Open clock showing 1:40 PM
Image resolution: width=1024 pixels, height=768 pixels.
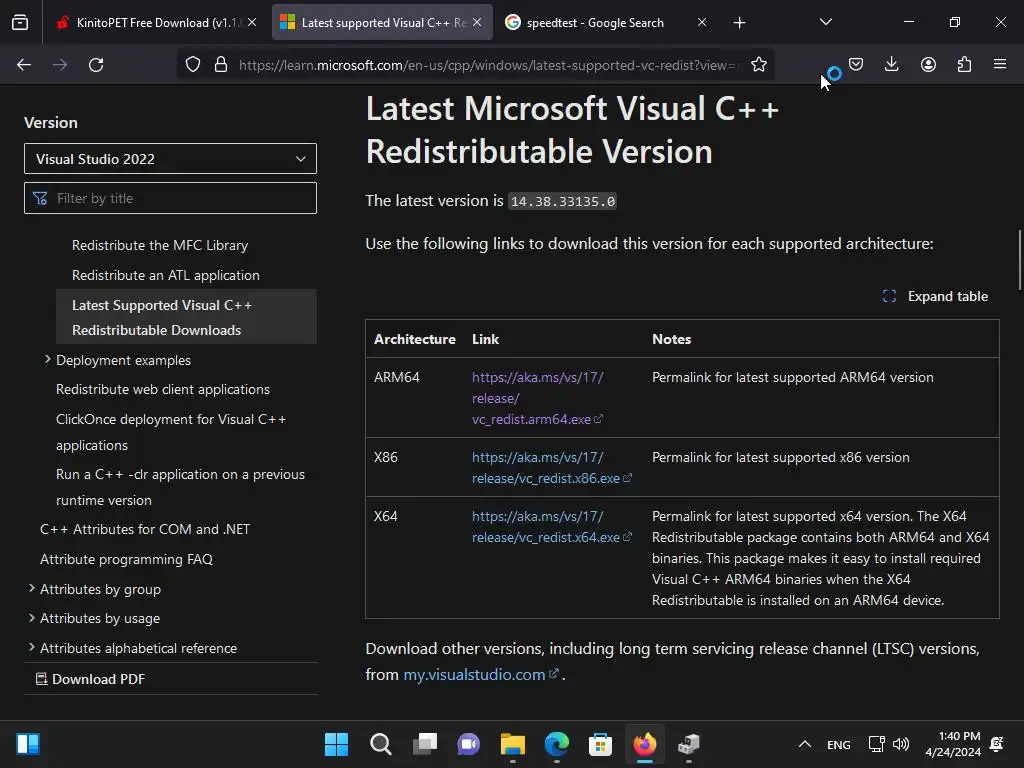coord(953,744)
